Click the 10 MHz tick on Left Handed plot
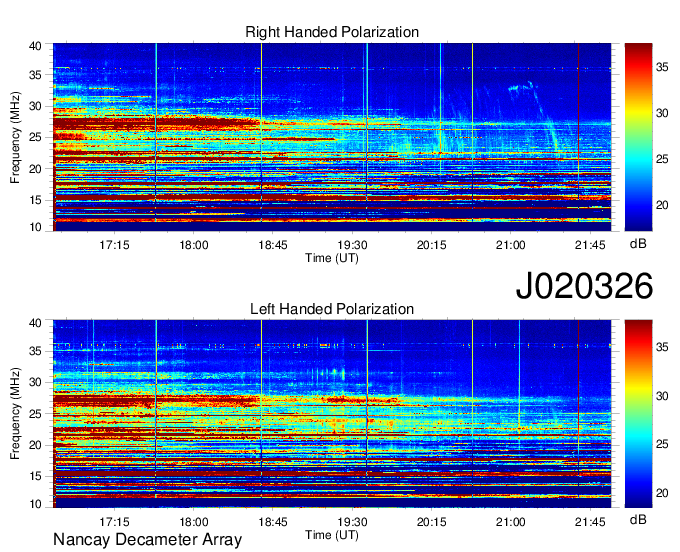Screen dimensions: 680x552 (35, 504)
